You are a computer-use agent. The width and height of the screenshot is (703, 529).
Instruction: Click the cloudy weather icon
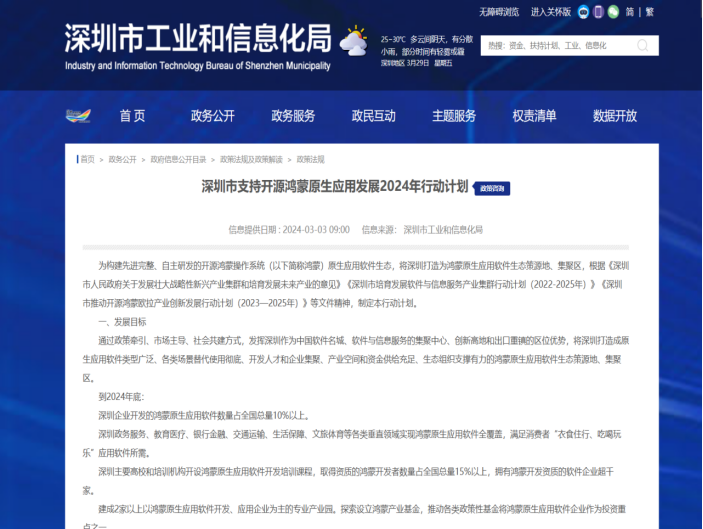(x=354, y=41)
